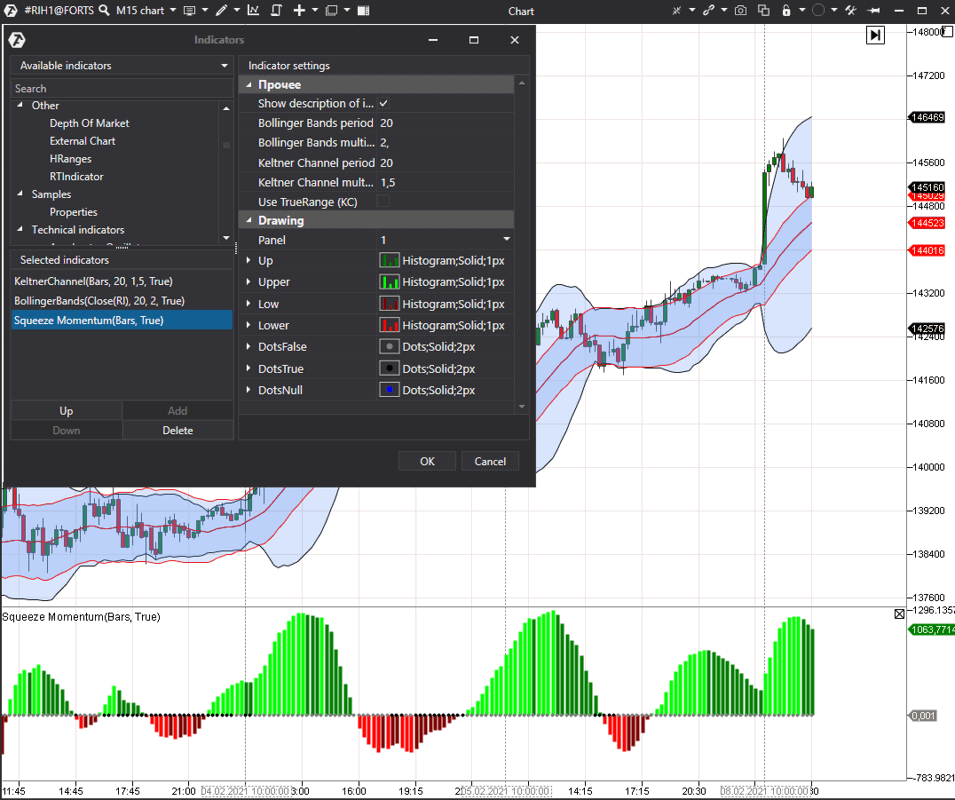Image resolution: width=955 pixels, height=800 pixels.
Task: Open instrument search via magnifier icon
Action: (x=104, y=10)
